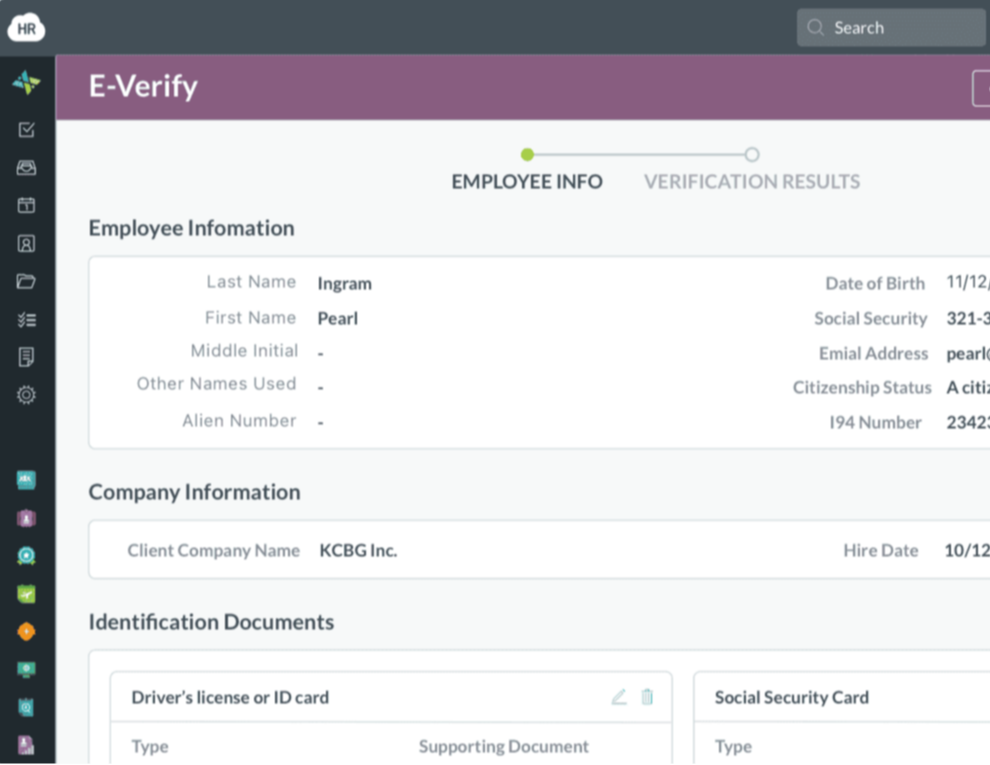Select the Employee Info step
990x765 pixels.
(527, 181)
